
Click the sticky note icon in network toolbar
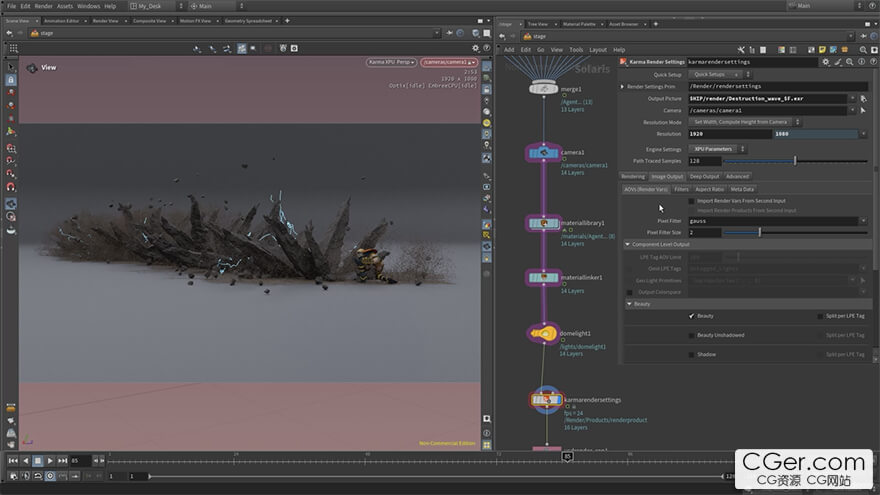[822, 50]
